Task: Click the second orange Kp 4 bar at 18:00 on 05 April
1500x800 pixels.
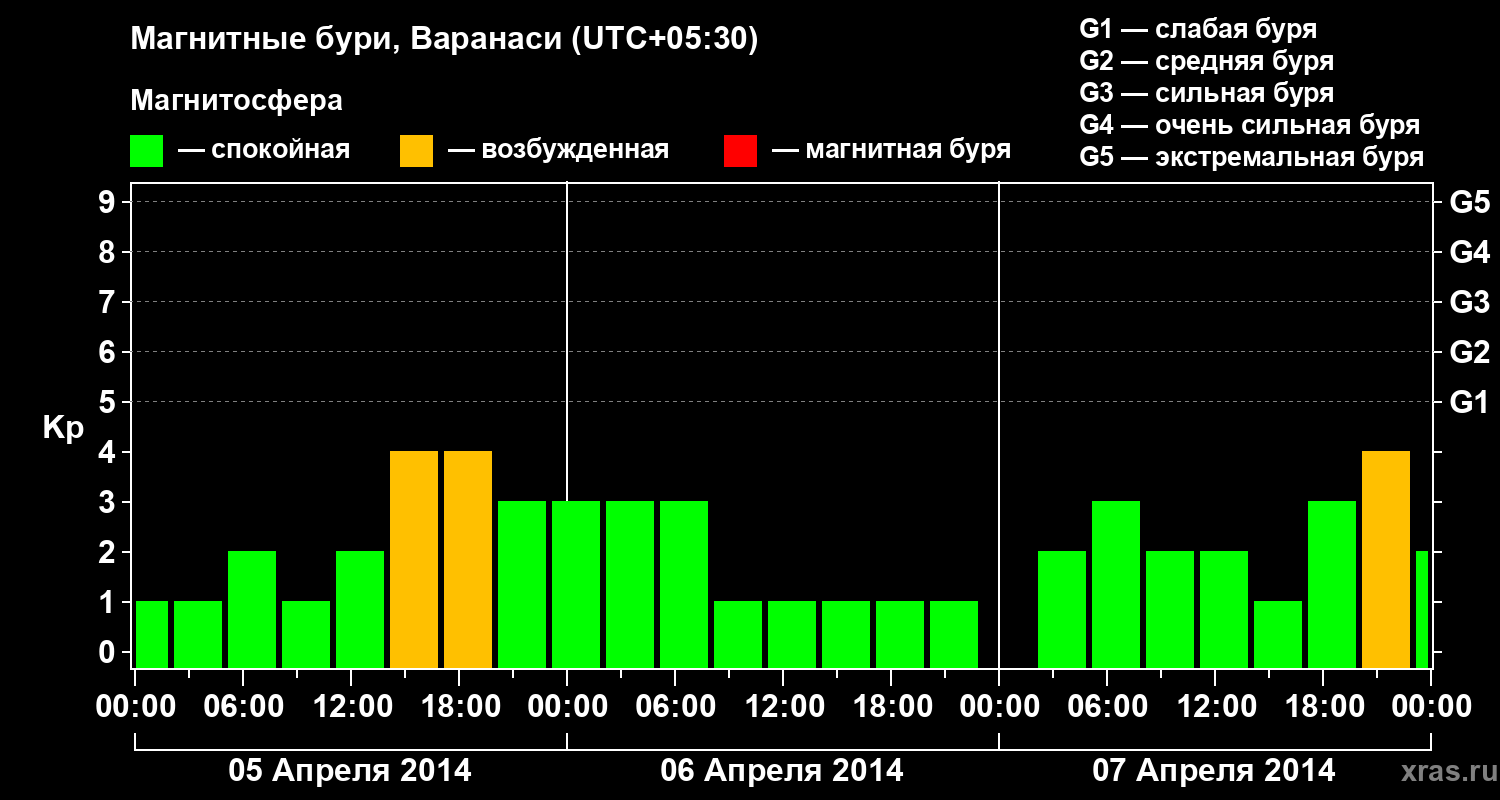Action: pyautogui.click(x=468, y=559)
